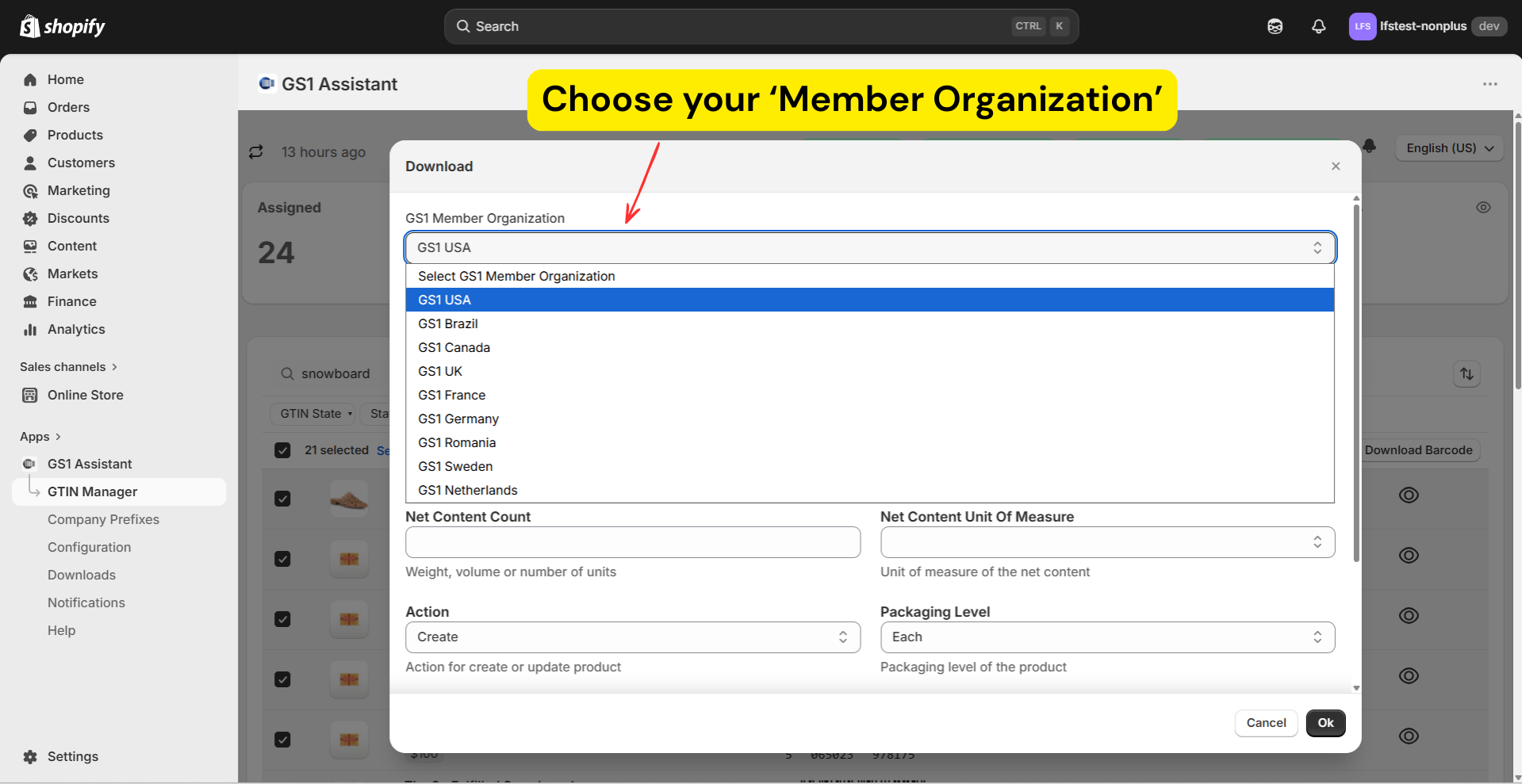The image size is (1522, 784).
Task: Expand Apps section
Action: click(40, 436)
